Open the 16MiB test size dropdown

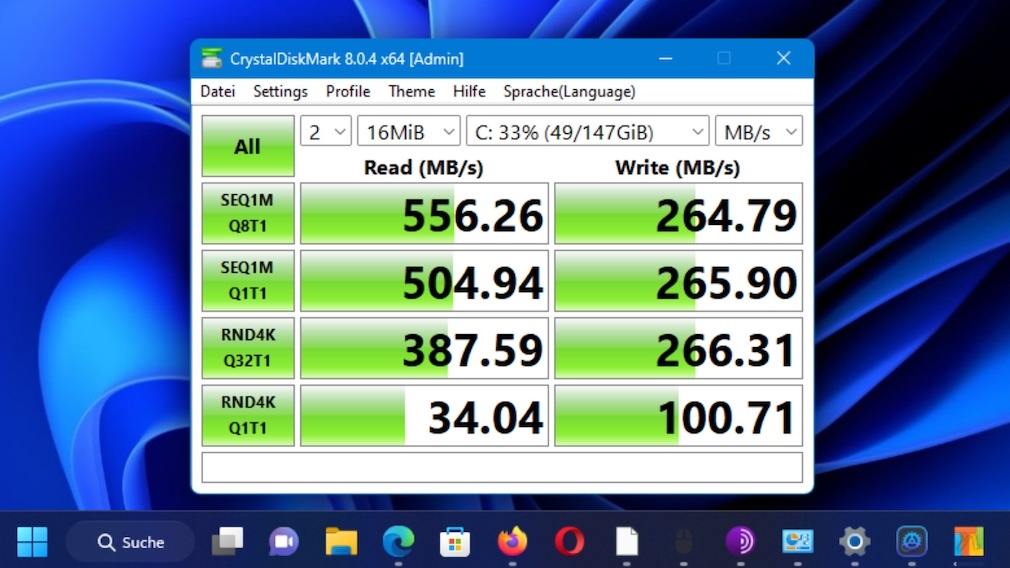click(408, 131)
